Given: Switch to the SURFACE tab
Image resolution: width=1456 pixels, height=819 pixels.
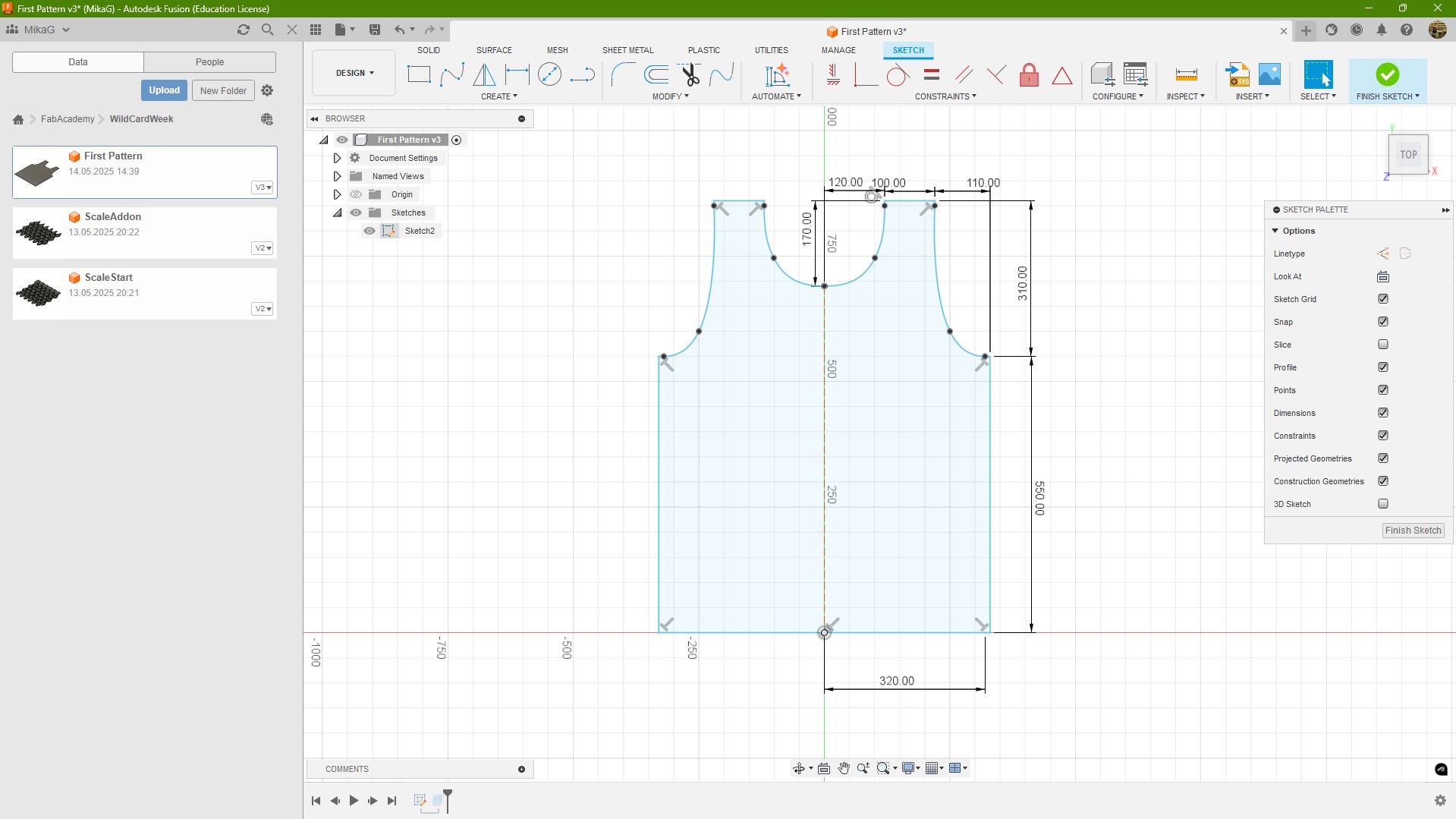Looking at the screenshot, I should coord(494,50).
